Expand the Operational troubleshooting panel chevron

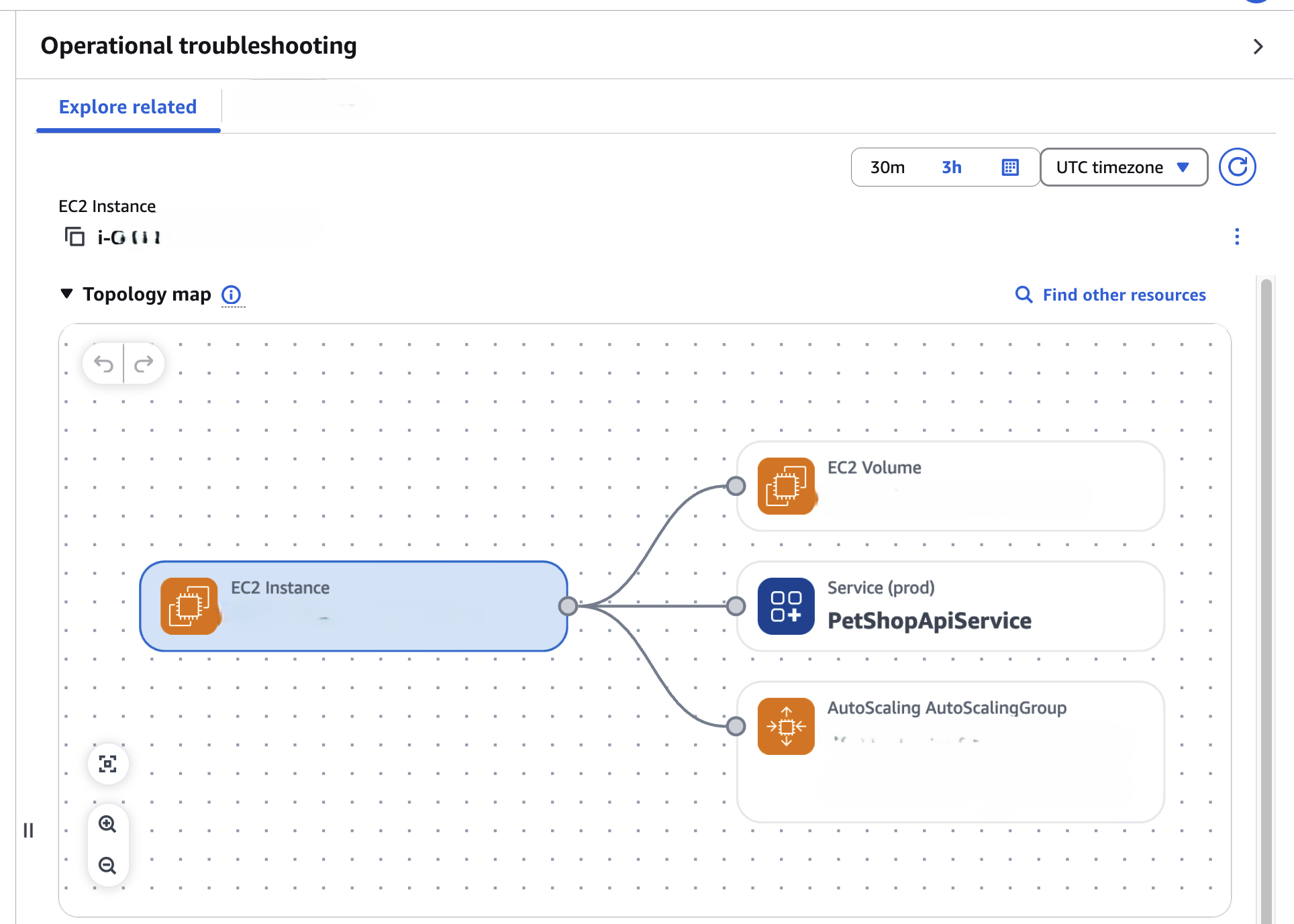[1258, 47]
